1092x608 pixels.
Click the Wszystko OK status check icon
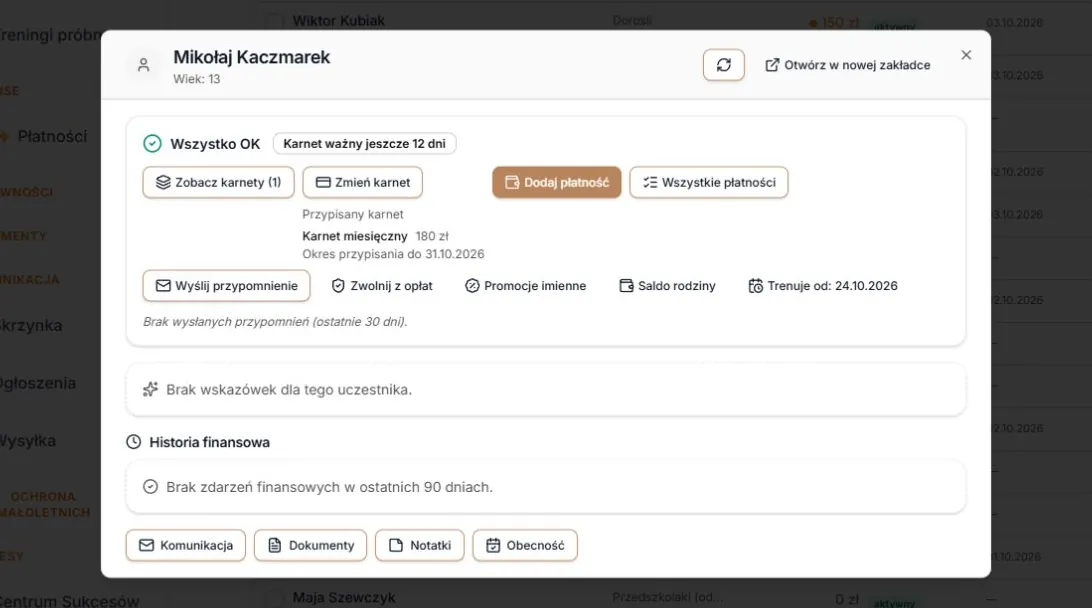[x=152, y=143]
